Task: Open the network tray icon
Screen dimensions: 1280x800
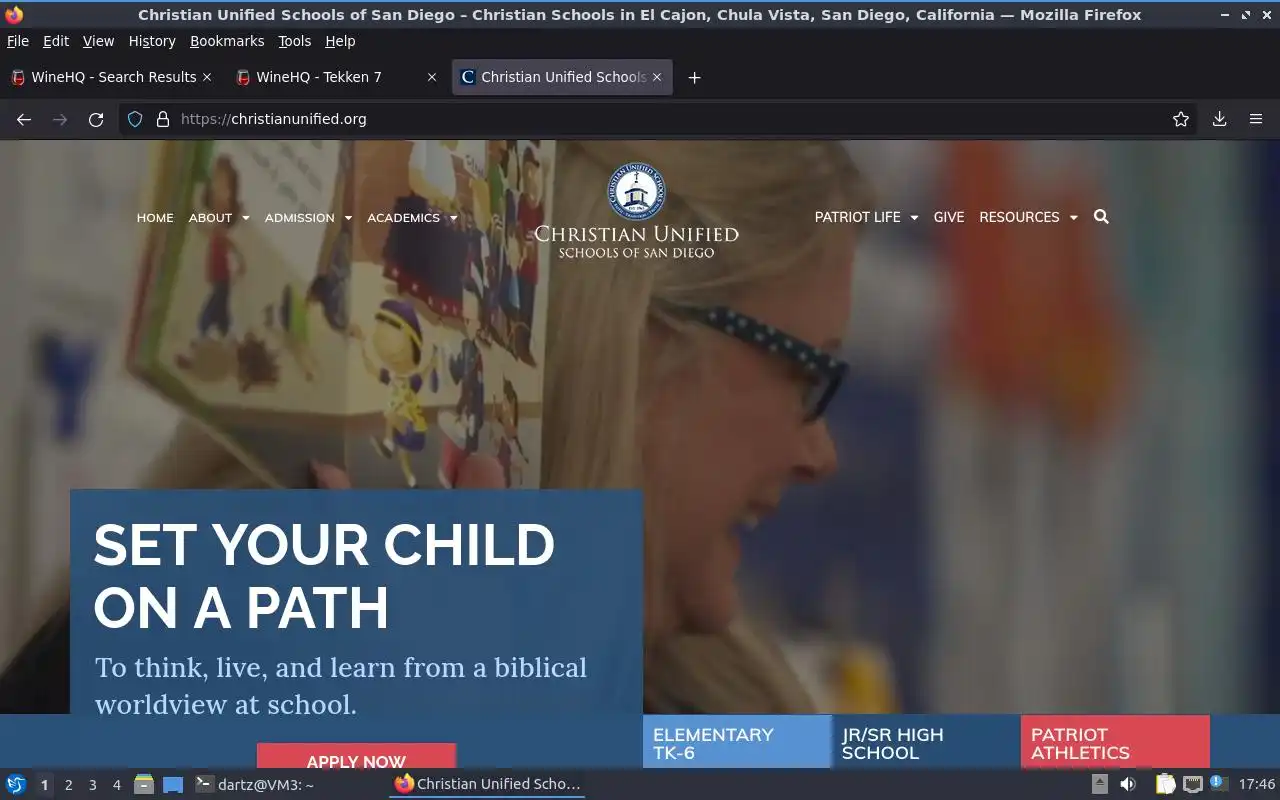Action: coord(1192,784)
